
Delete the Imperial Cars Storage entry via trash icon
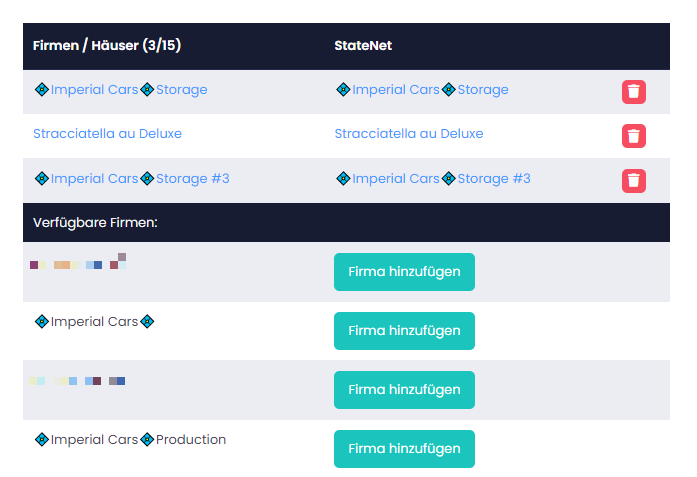pyautogui.click(x=633, y=92)
